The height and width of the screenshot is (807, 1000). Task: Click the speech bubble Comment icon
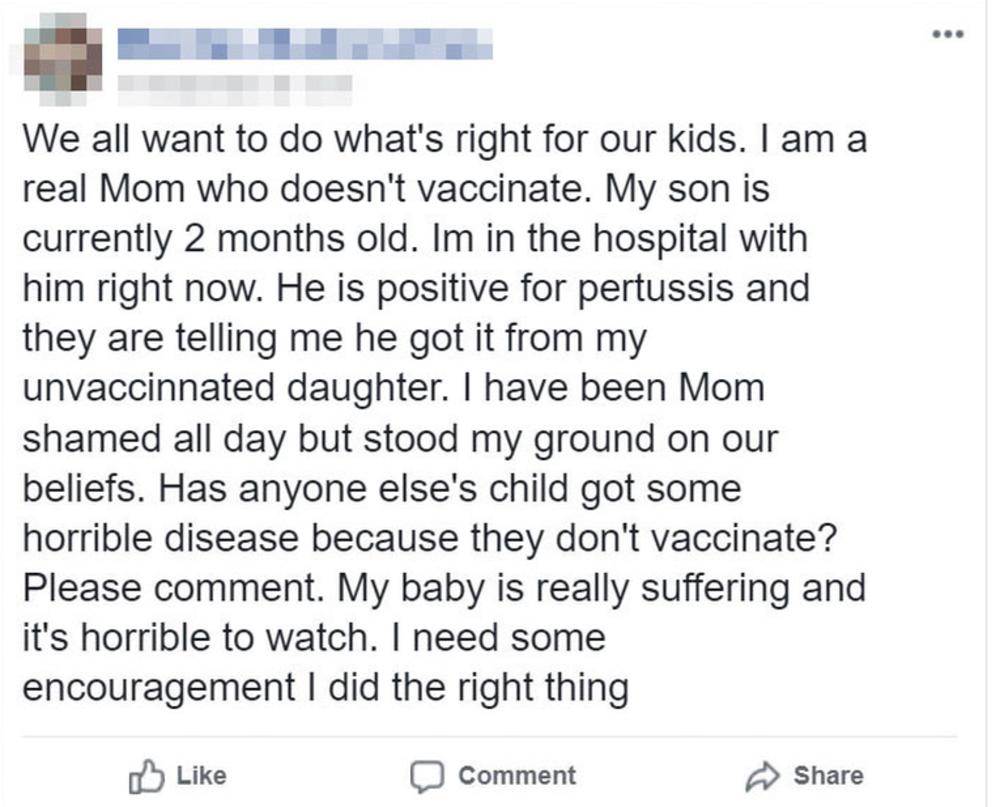(429, 775)
